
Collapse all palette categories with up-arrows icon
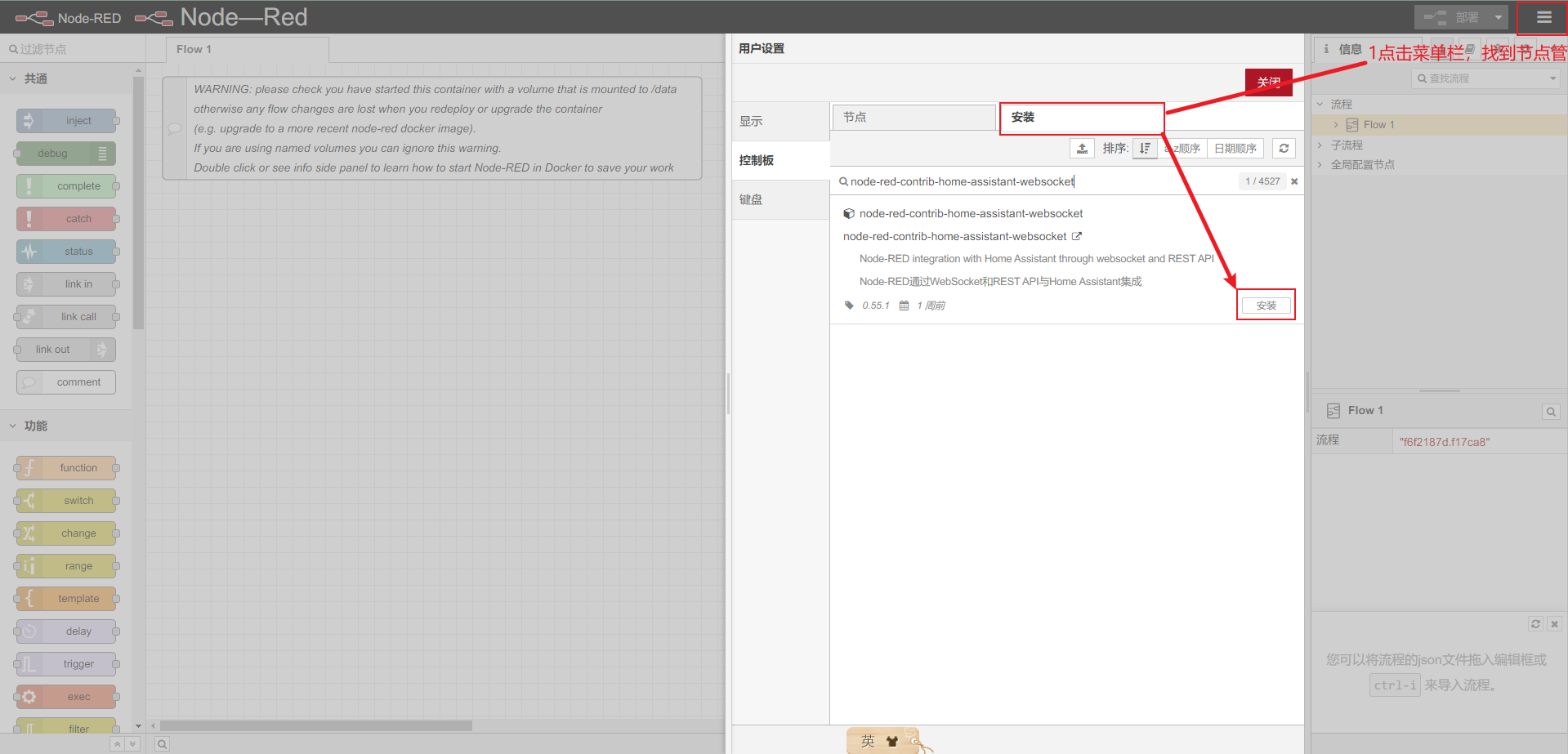(117, 744)
